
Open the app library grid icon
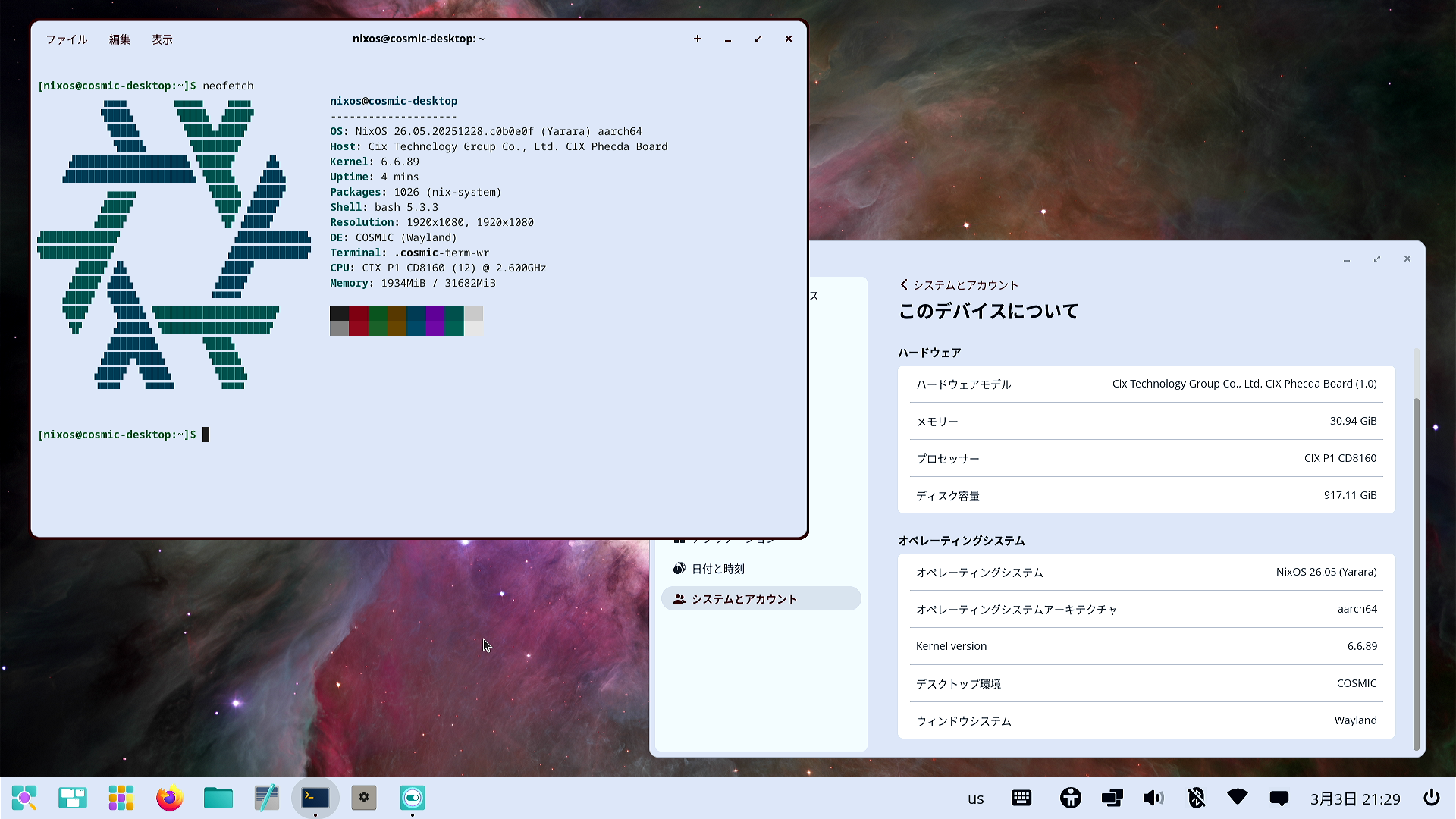point(121,798)
